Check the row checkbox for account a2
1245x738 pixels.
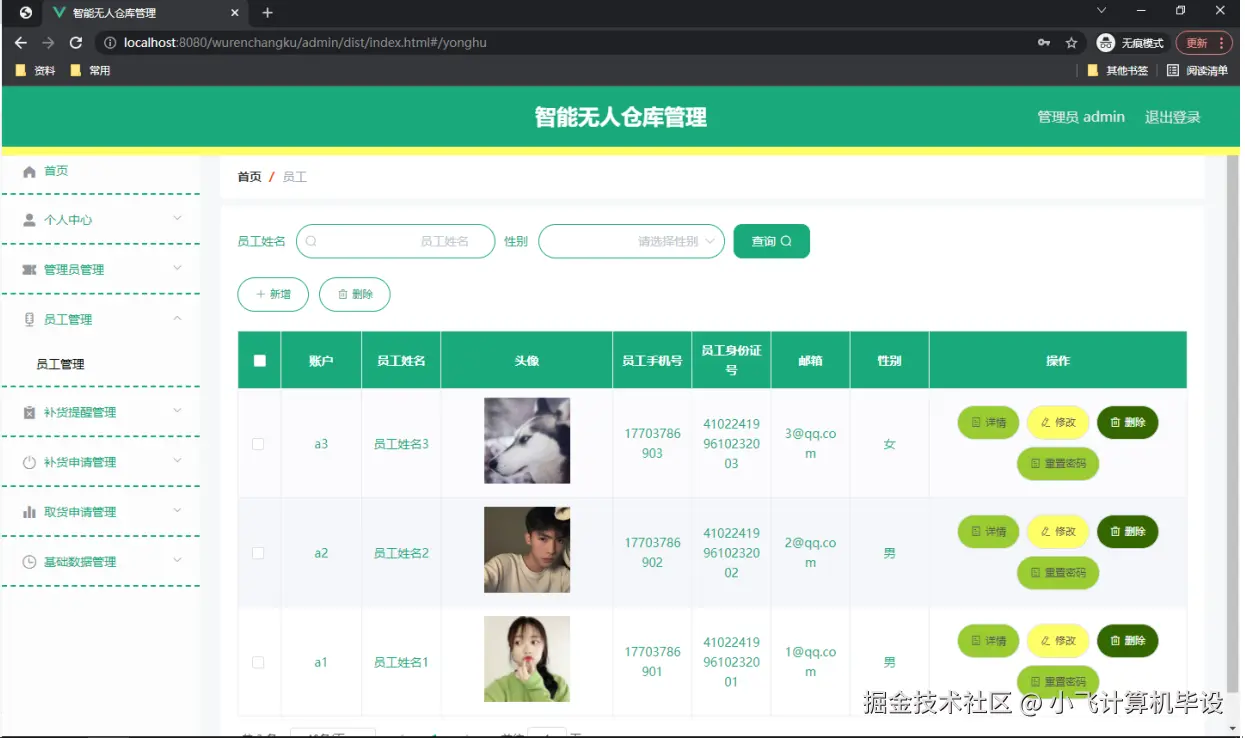(258, 553)
